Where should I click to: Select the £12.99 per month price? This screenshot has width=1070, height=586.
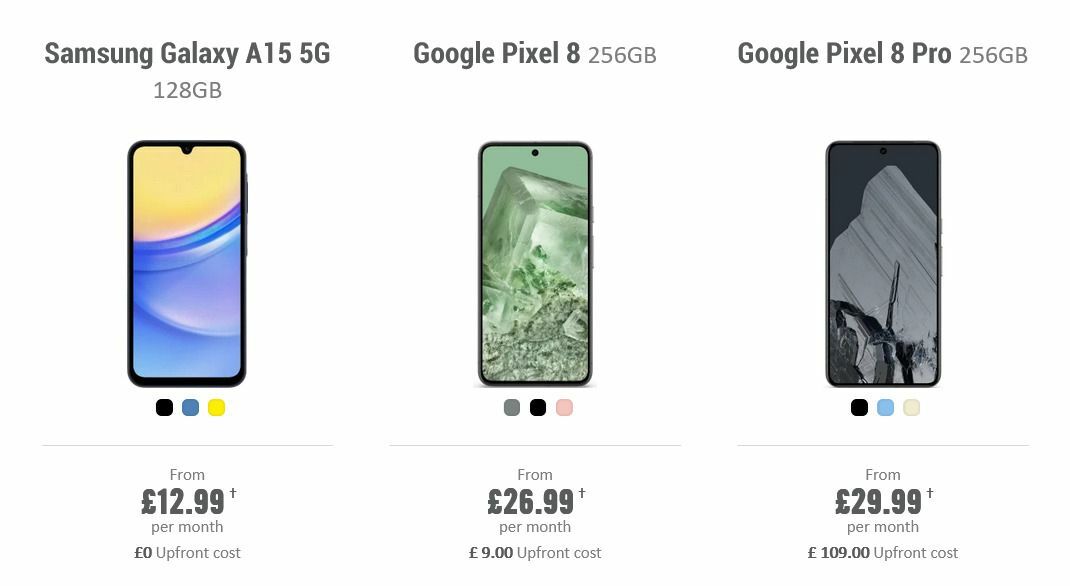click(183, 500)
